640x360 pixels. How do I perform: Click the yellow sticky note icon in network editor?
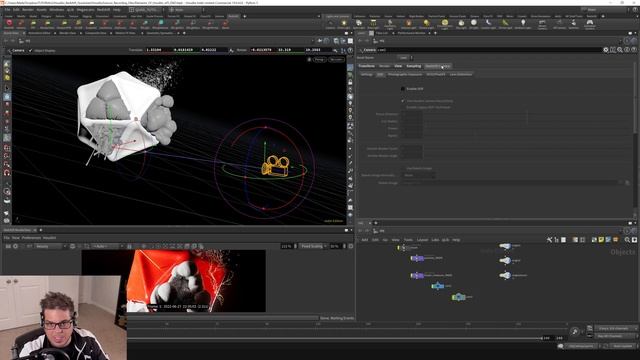tap(601, 240)
